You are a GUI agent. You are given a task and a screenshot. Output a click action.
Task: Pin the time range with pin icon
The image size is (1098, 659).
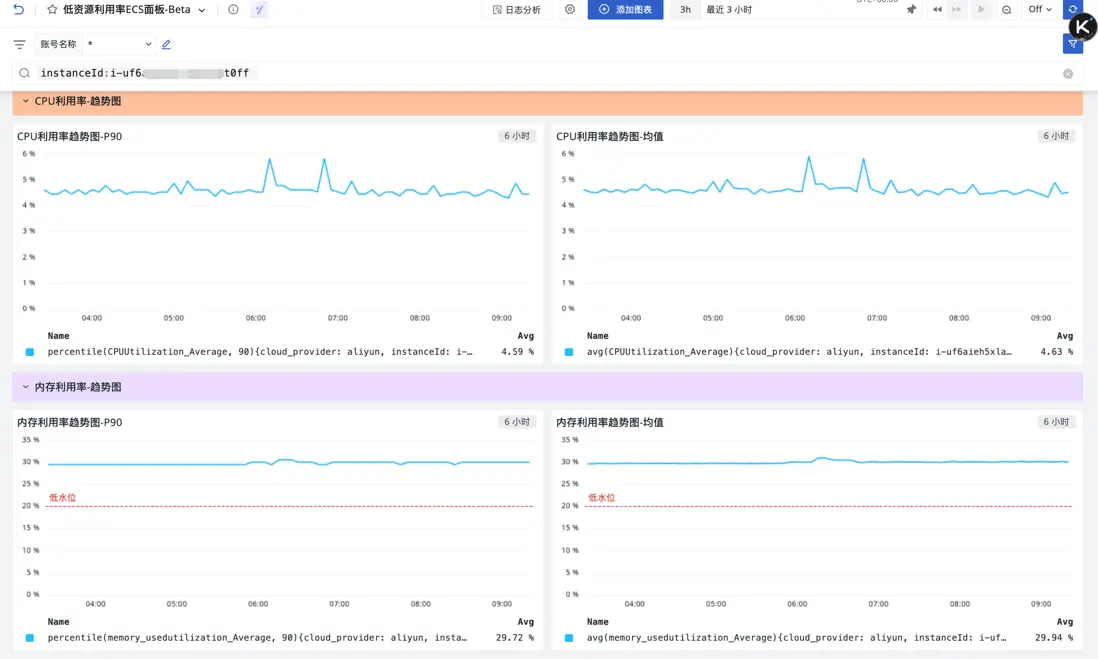pos(911,10)
